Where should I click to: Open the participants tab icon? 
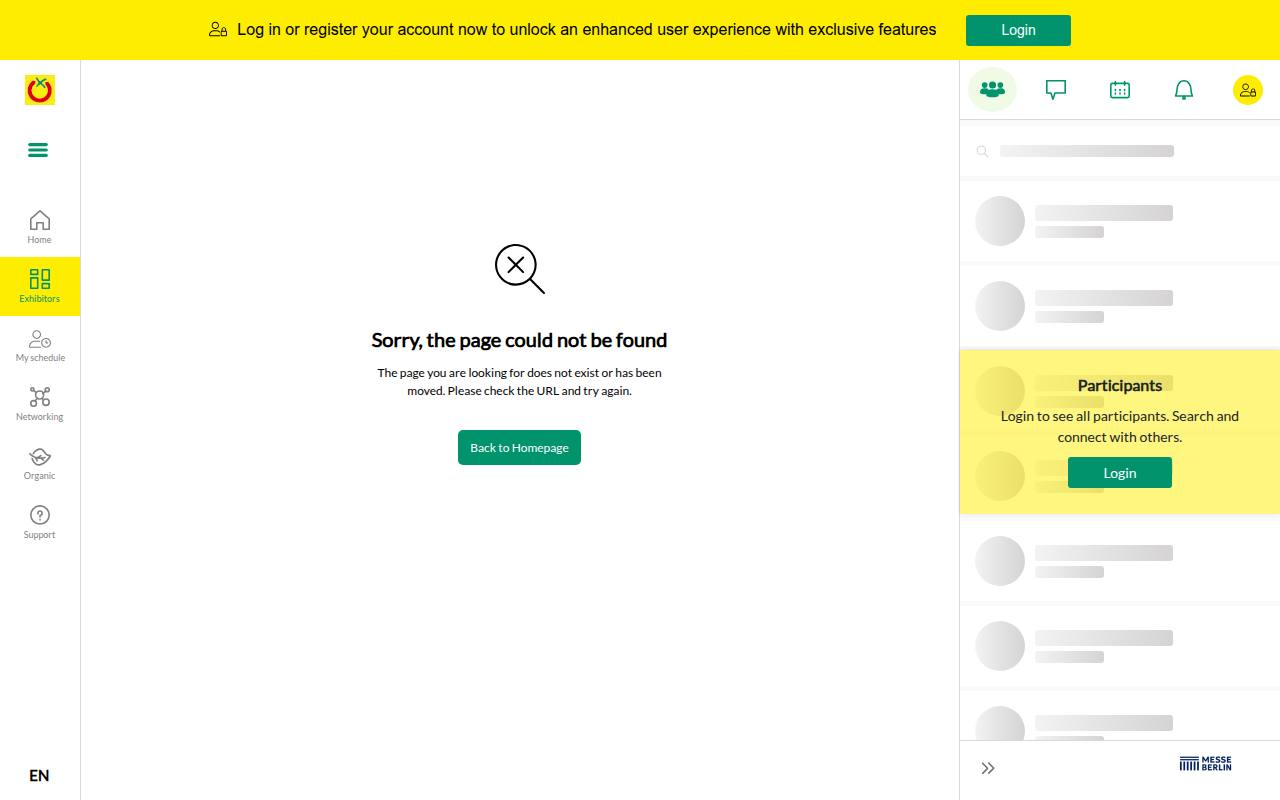[x=992, y=90]
